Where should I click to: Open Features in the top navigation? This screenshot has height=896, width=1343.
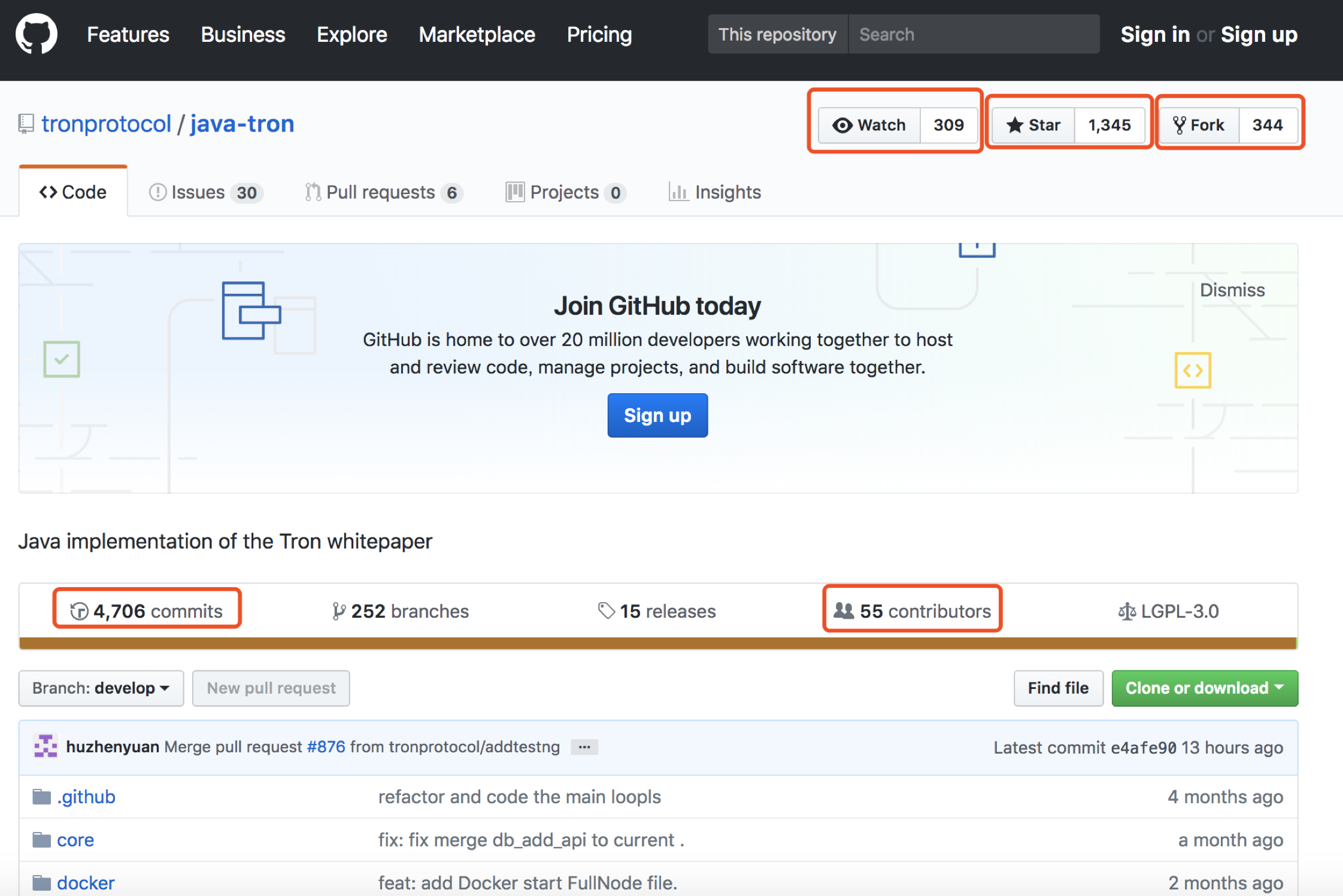tap(128, 35)
